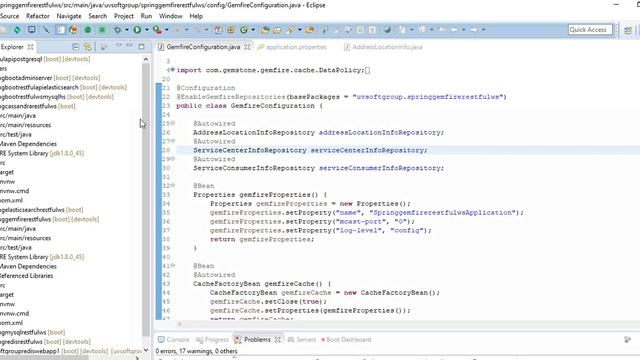Click the Back navigation arrow toolbar icon

pyautogui.click(x=454, y=30)
